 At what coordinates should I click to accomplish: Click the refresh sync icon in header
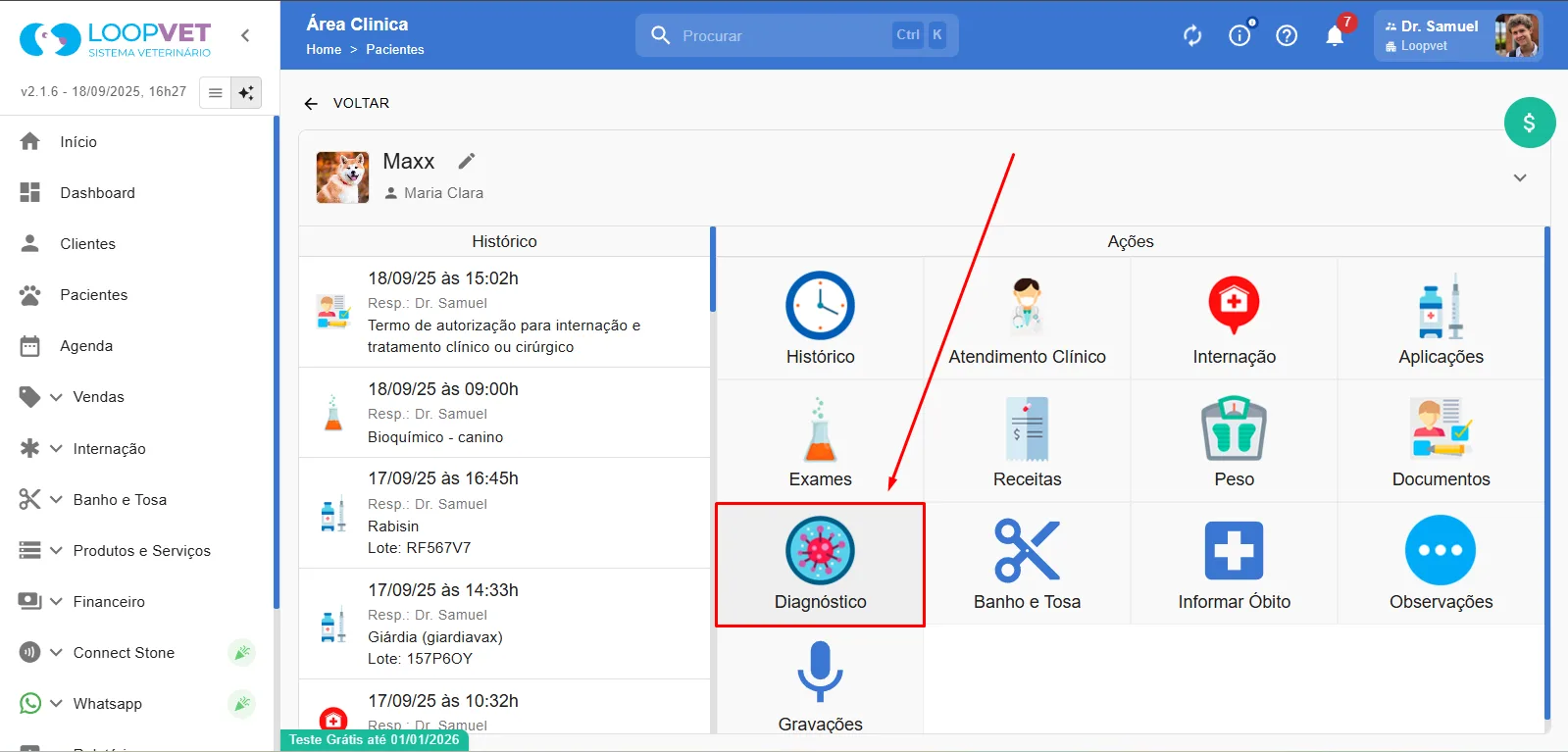point(1192,35)
